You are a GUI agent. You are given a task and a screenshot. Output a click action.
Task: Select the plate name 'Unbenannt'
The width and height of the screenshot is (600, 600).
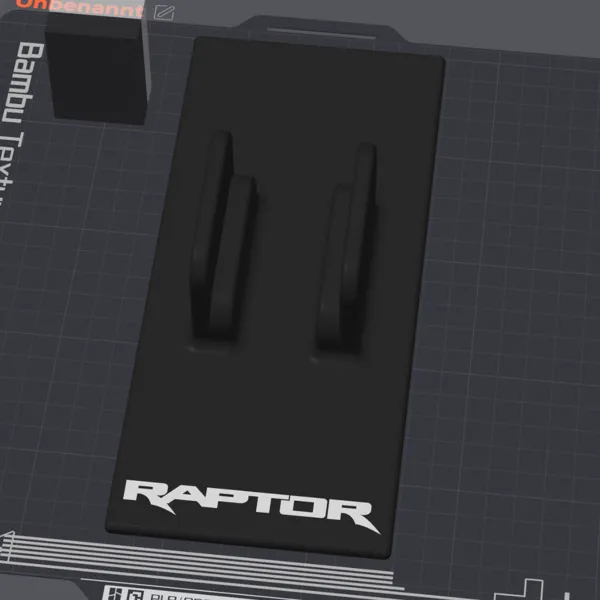pyautogui.click(x=81, y=7)
